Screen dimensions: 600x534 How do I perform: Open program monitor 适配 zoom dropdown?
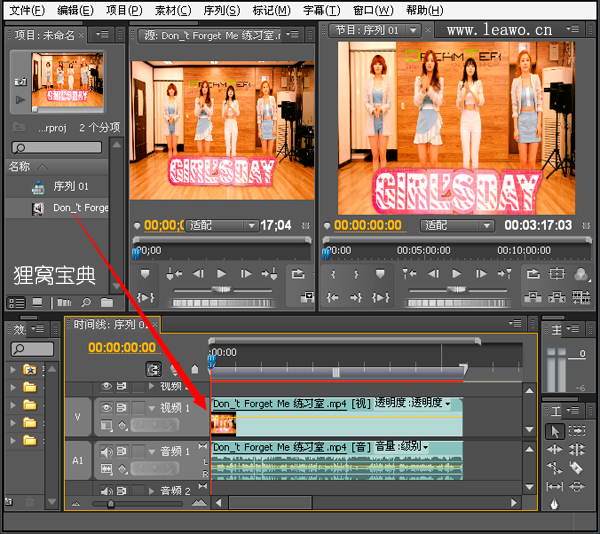(457, 225)
